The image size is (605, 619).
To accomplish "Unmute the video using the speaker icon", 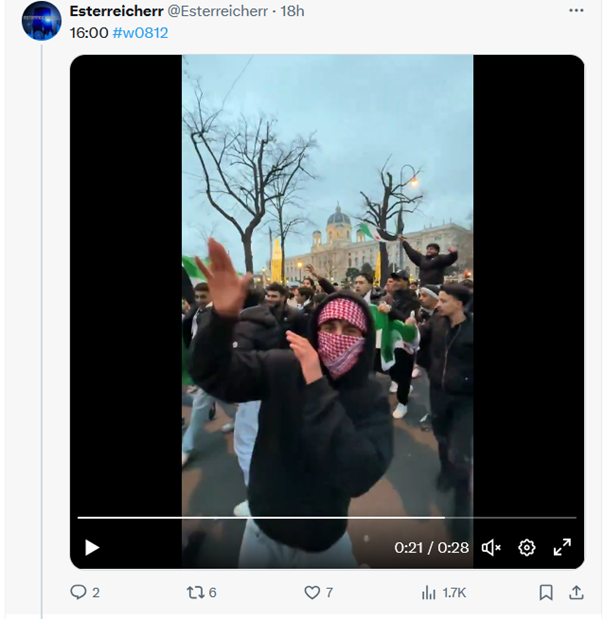I will (x=491, y=547).
